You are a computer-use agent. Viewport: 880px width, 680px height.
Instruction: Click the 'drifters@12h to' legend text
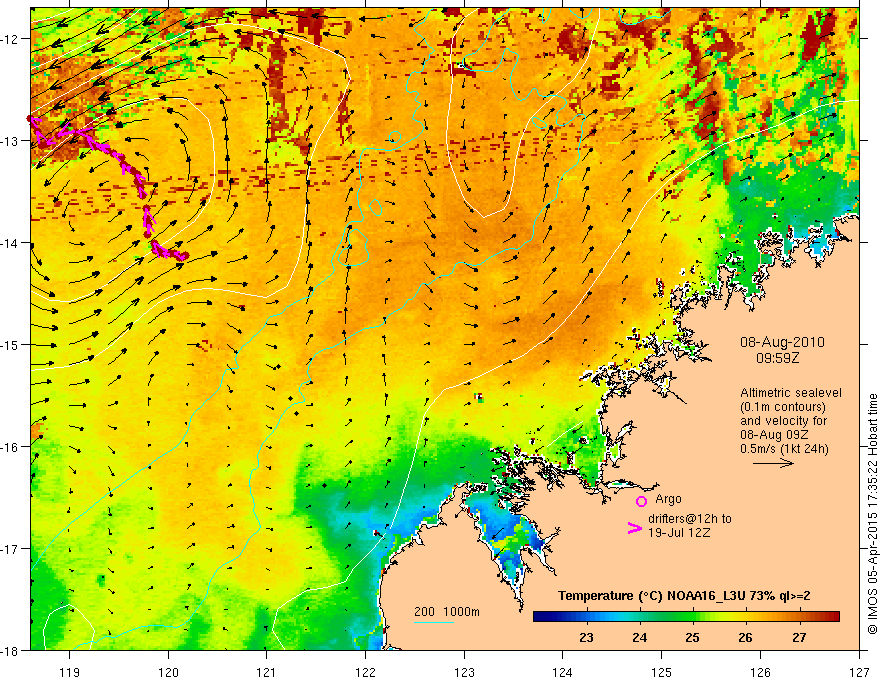(690, 519)
